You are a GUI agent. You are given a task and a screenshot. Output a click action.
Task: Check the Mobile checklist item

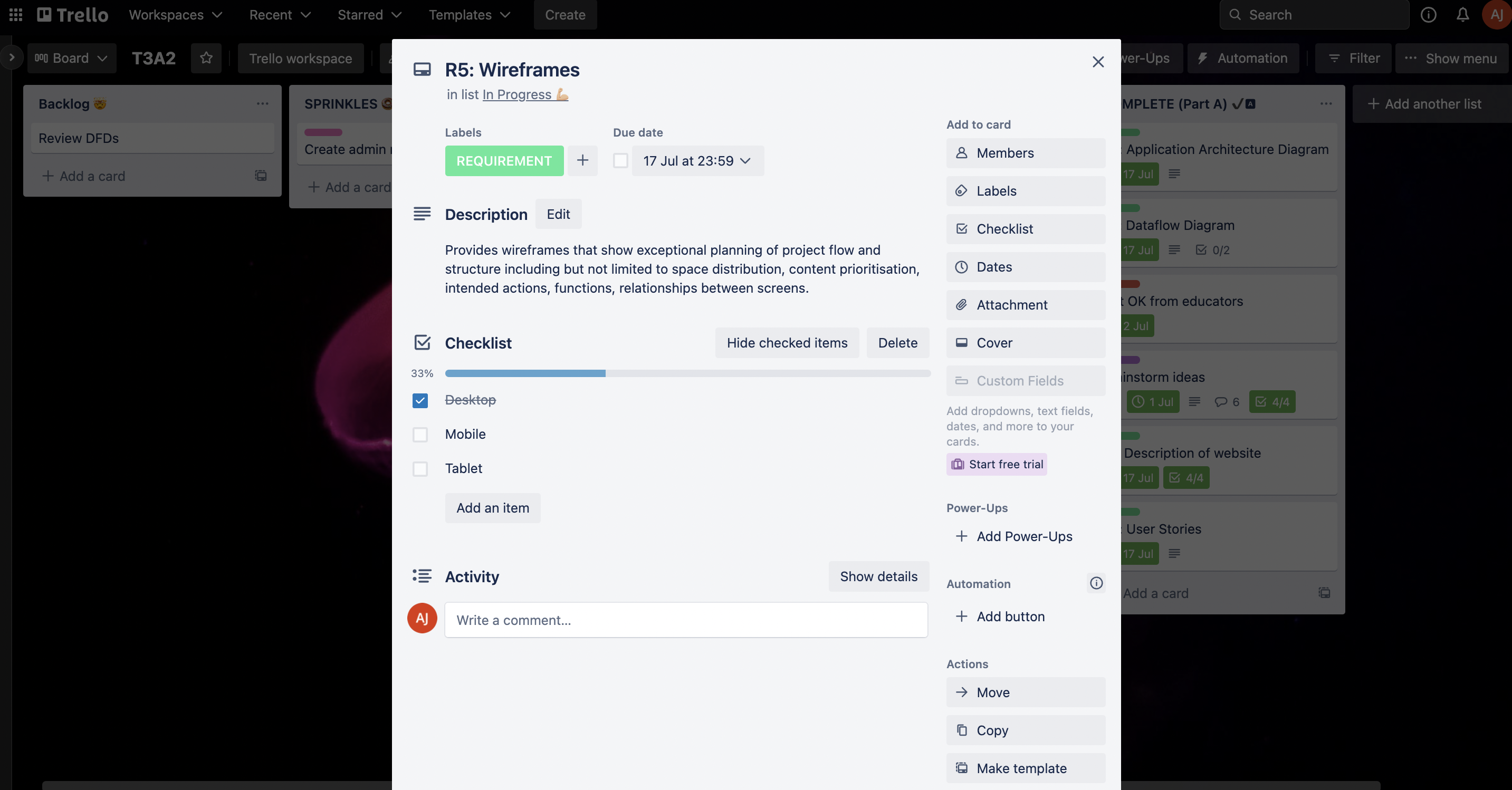pyautogui.click(x=419, y=435)
